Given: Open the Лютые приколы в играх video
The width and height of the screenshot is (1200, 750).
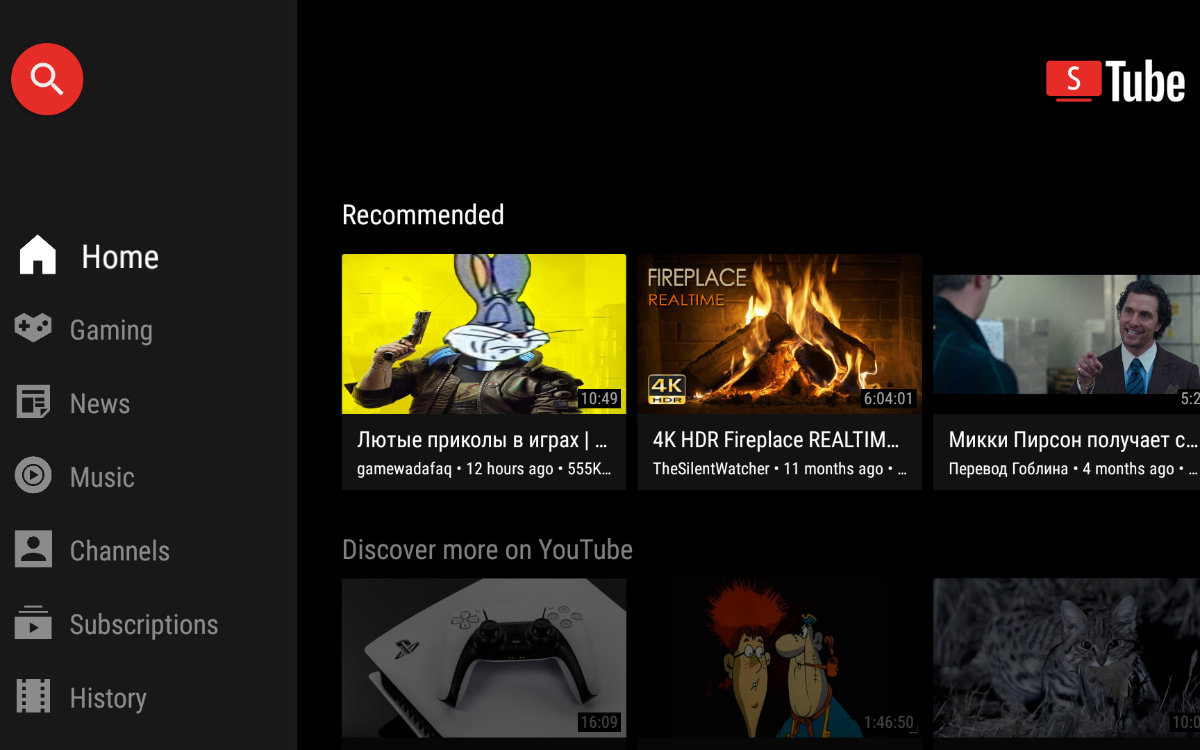Looking at the screenshot, I should tap(484, 334).
